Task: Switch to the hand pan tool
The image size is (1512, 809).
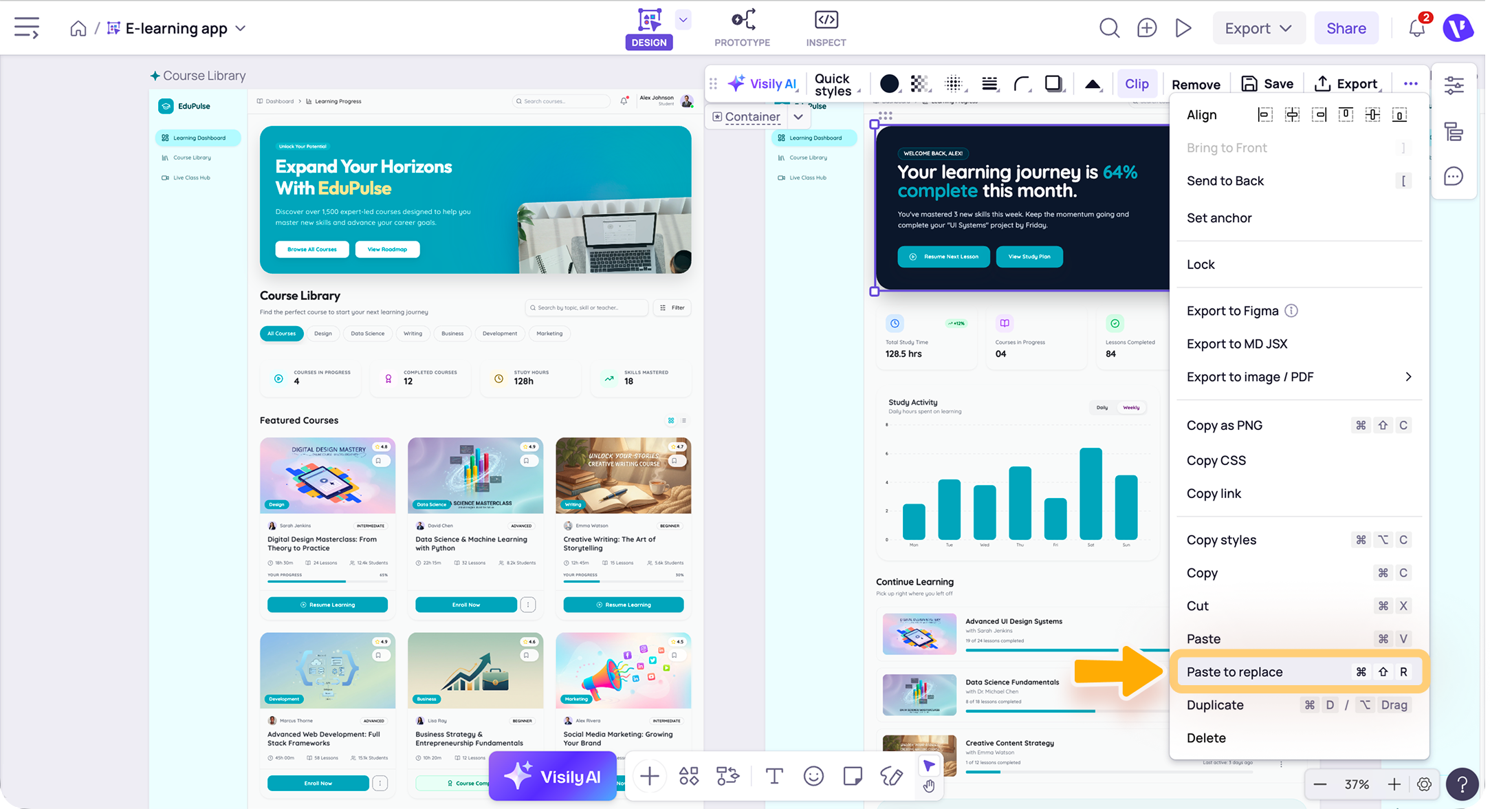Action: pyautogui.click(x=929, y=786)
